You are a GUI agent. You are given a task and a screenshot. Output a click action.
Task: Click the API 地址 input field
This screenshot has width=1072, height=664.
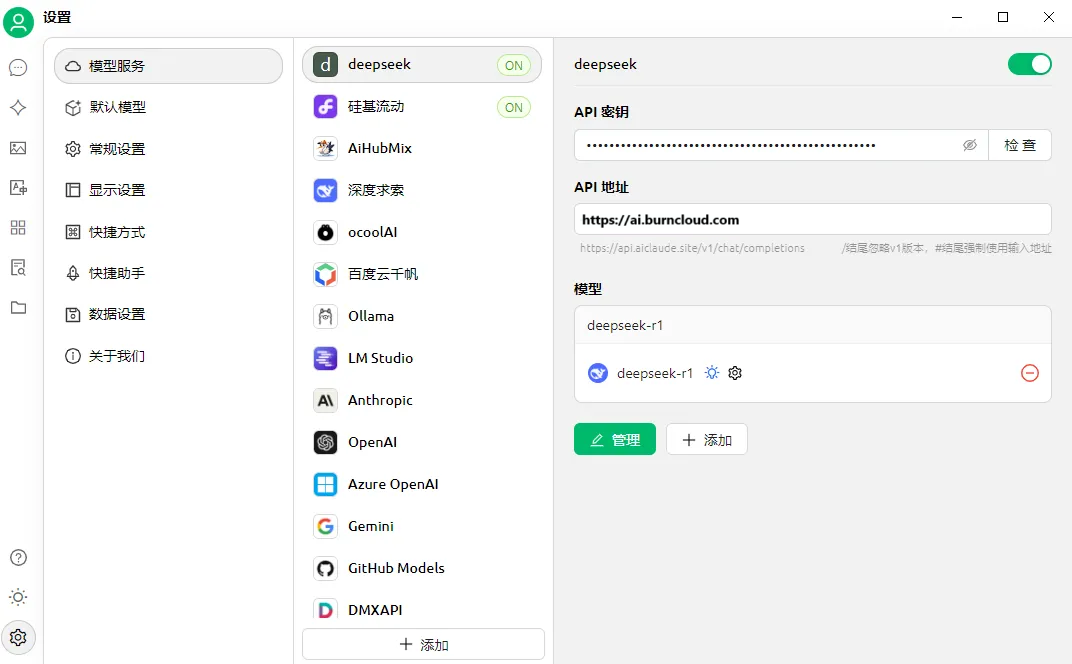tap(812, 219)
